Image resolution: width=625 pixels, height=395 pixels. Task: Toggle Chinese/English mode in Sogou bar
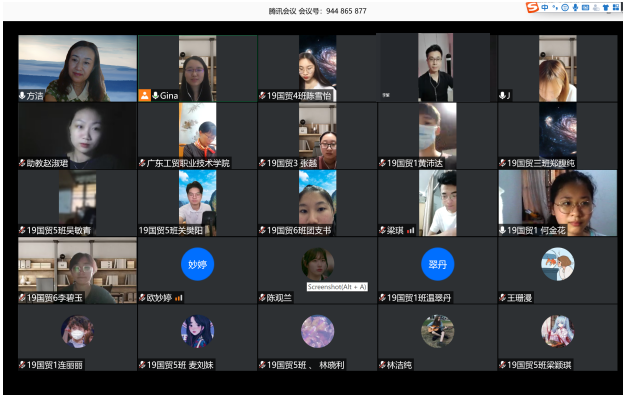pos(544,7)
